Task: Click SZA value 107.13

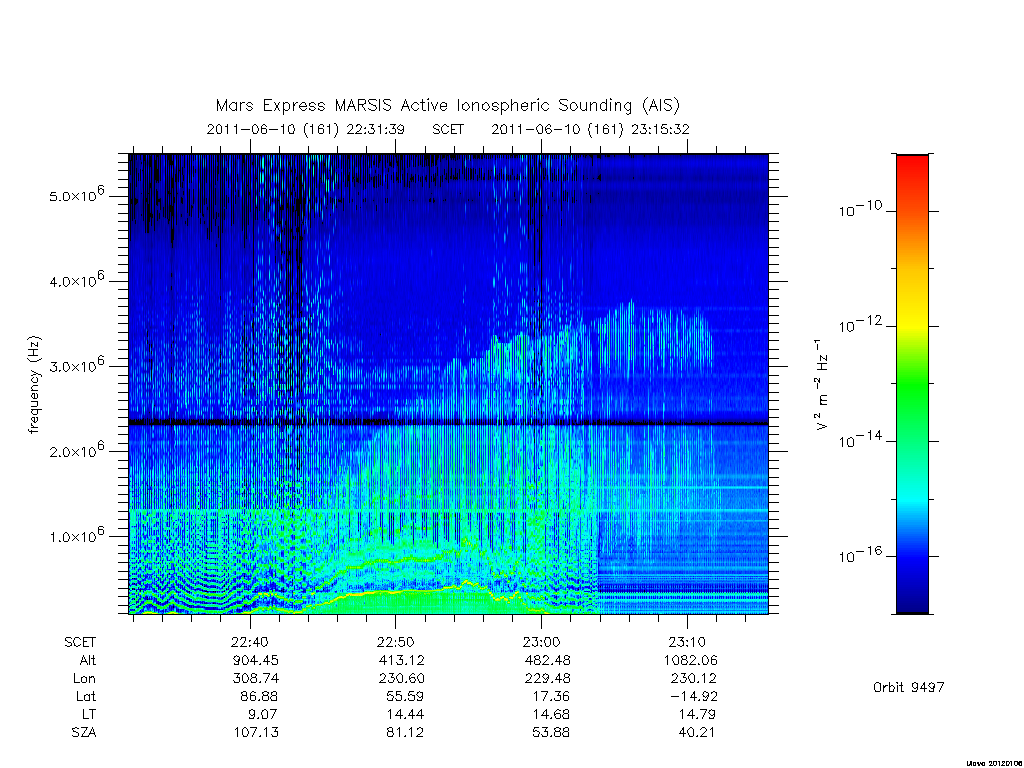Action: point(256,733)
